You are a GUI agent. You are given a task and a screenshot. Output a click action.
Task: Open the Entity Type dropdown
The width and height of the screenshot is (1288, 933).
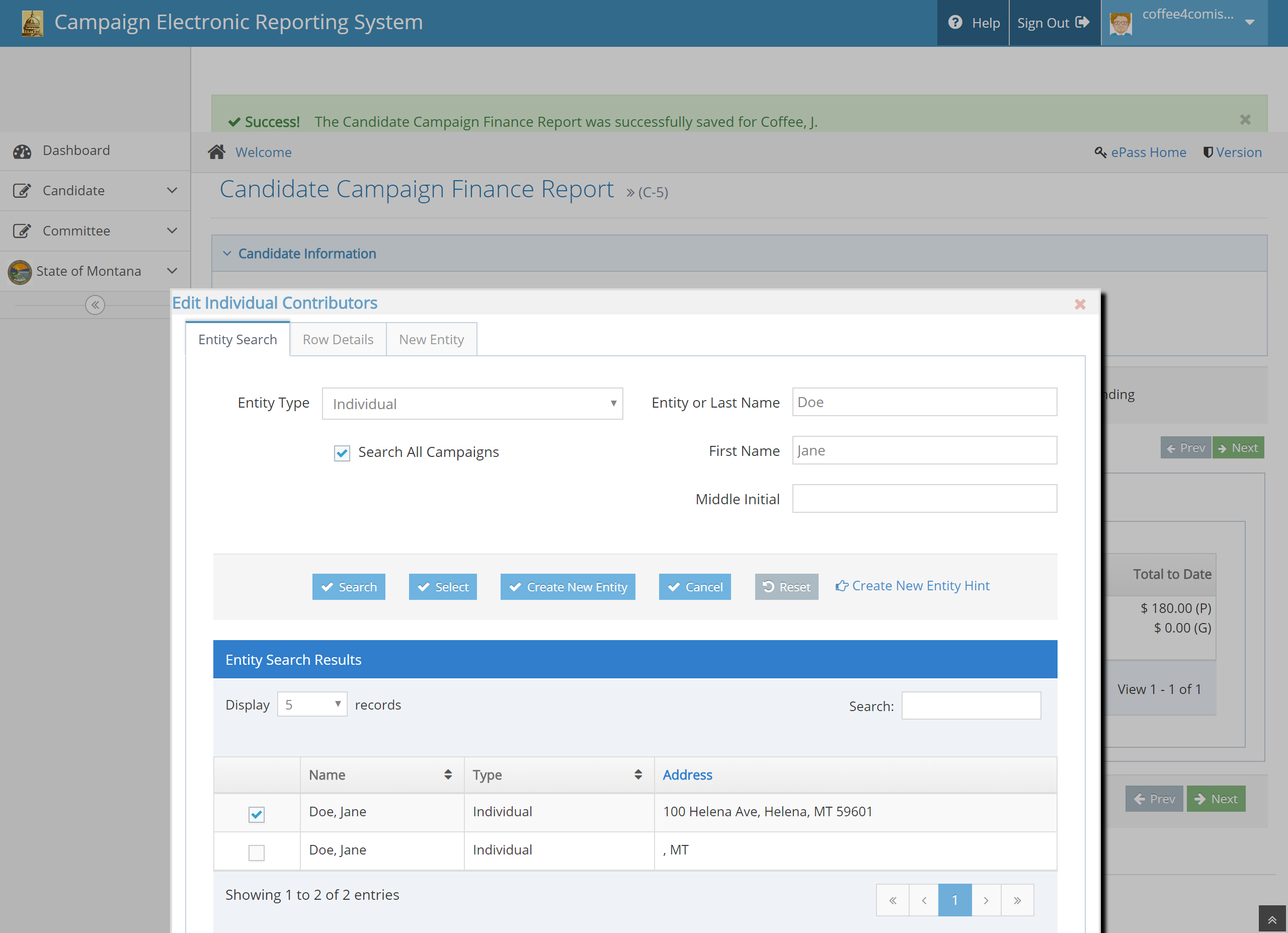point(472,404)
